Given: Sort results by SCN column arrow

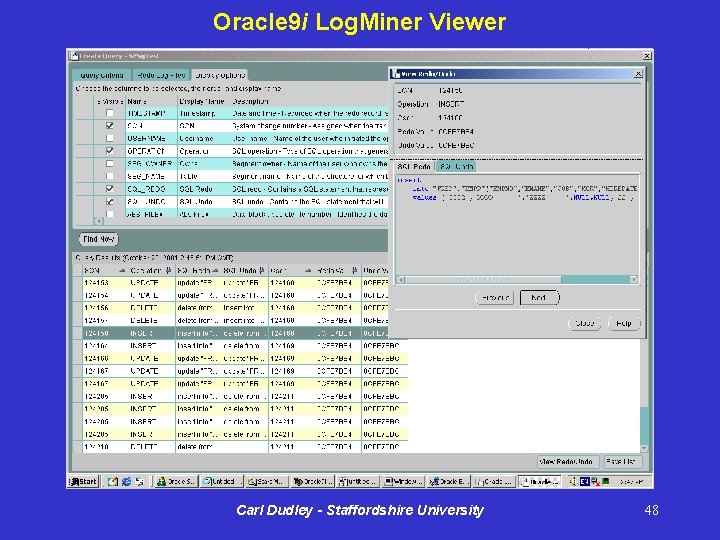Looking at the screenshot, I should (122, 270).
